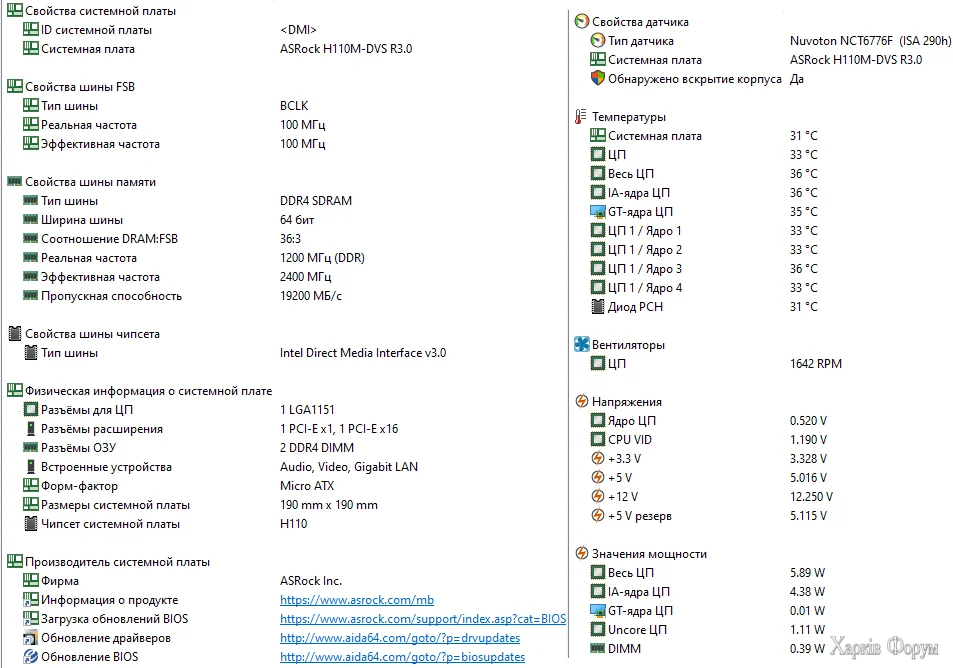Click the RAM icon next to 'Ширина шины'
This screenshot has width=953, height=668.
tap(30, 219)
